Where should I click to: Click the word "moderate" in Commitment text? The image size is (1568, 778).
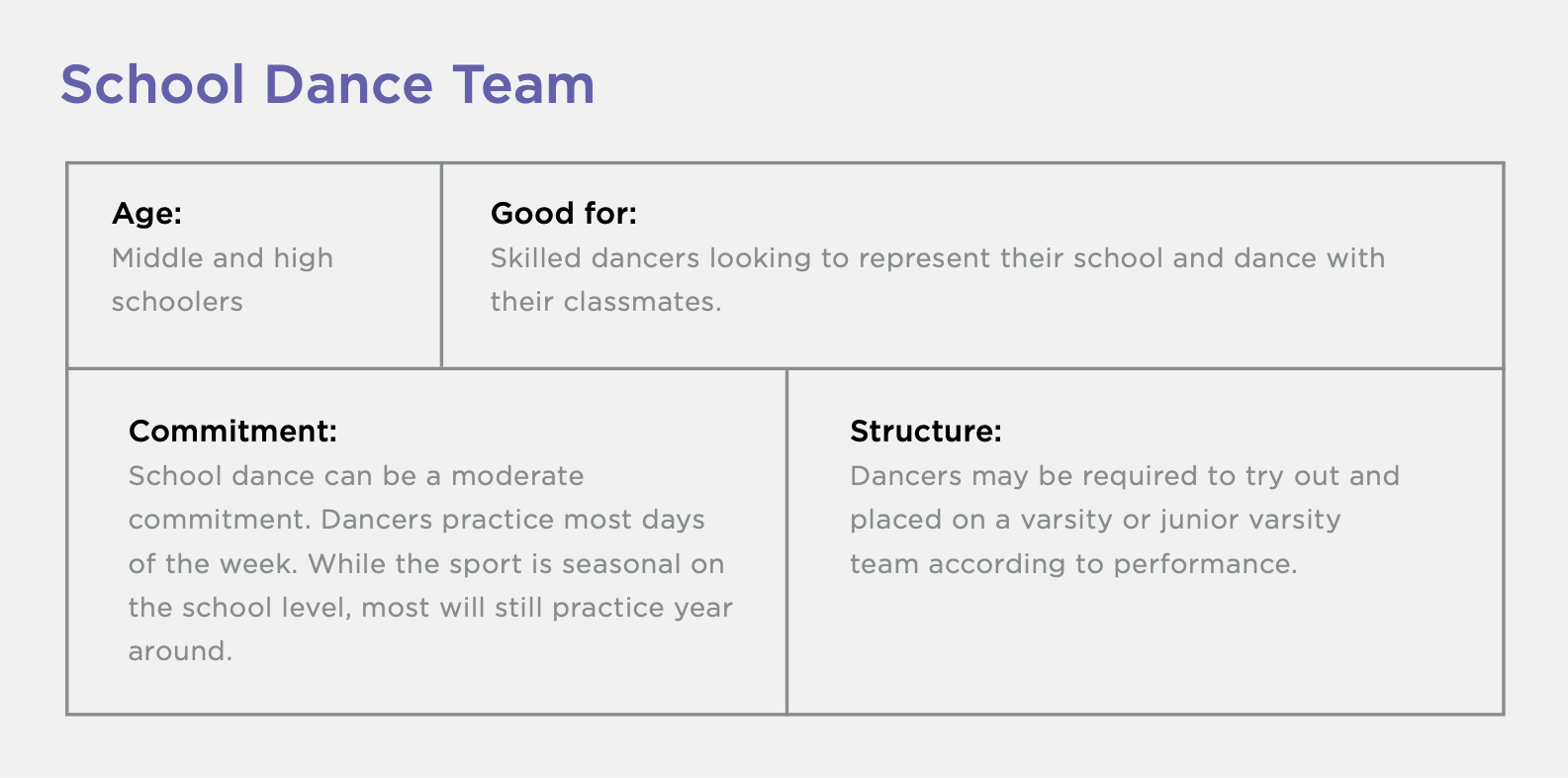[517, 476]
